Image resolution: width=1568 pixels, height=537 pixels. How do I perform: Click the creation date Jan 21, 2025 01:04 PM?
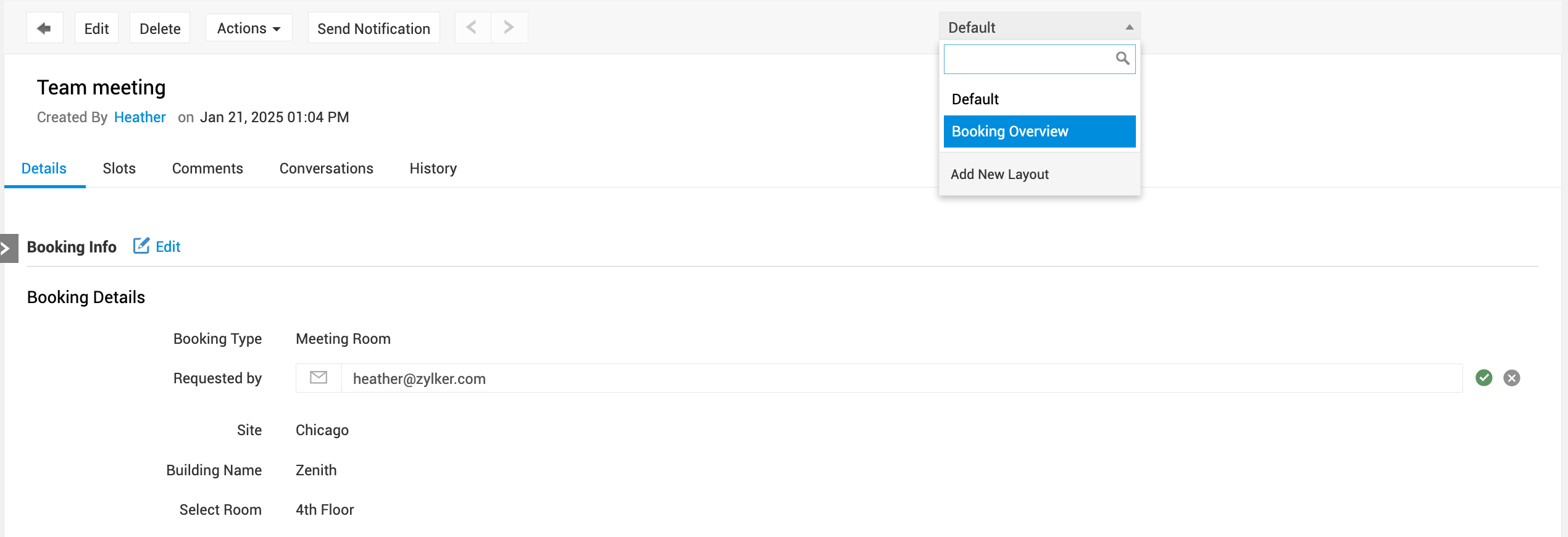[x=275, y=117]
